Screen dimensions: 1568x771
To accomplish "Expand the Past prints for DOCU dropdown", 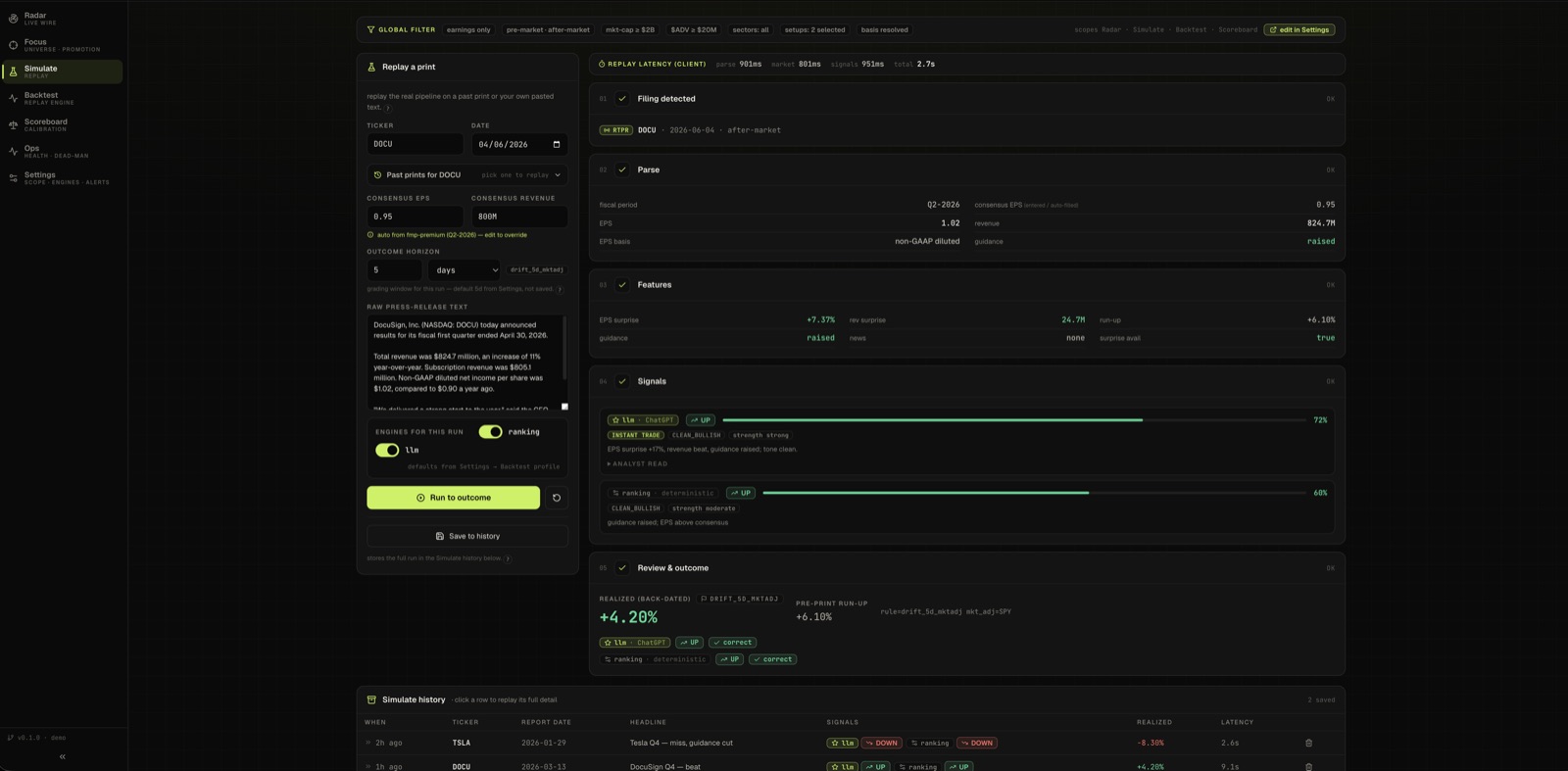I will point(467,174).
